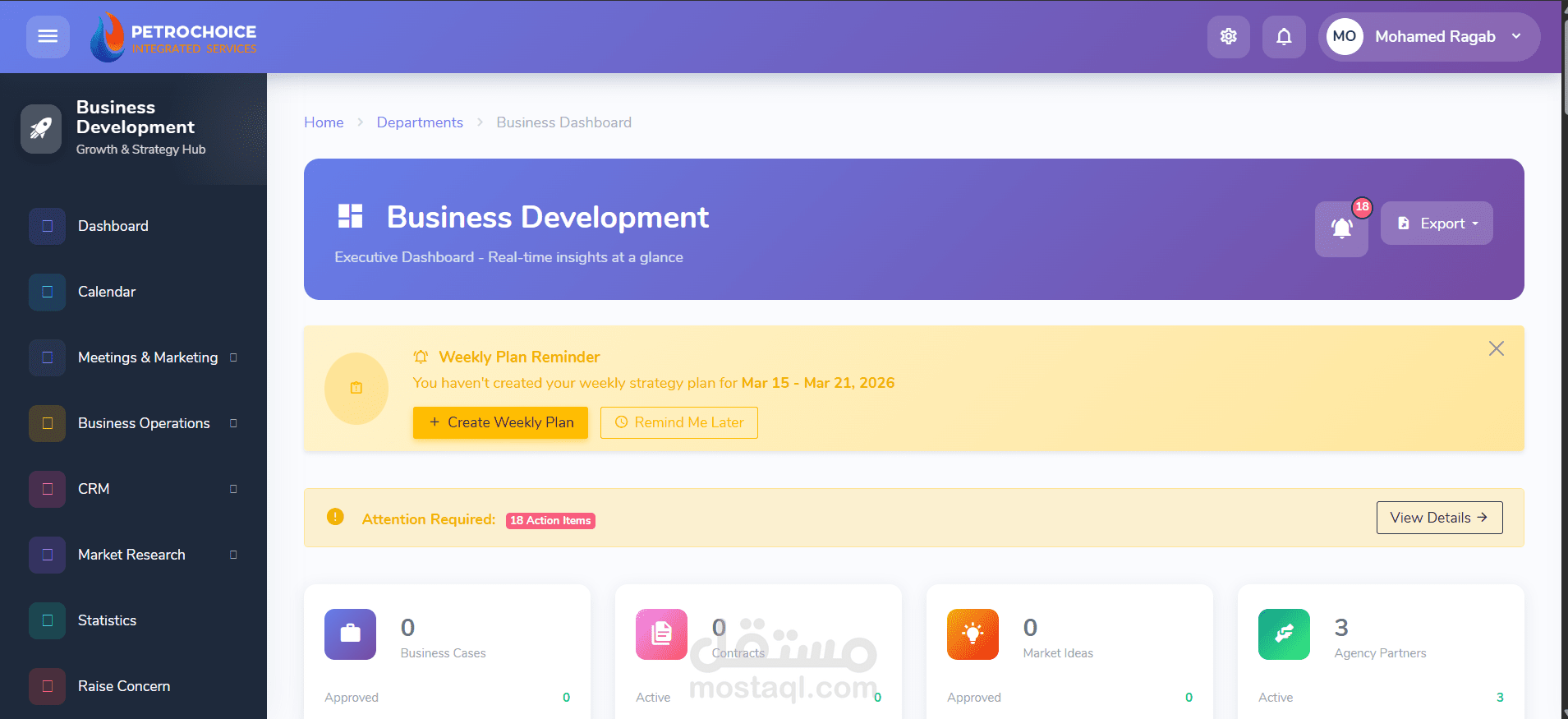Expand the Meetings & Marketing submenu
The width and height of the screenshot is (1568, 719).
click(x=233, y=357)
